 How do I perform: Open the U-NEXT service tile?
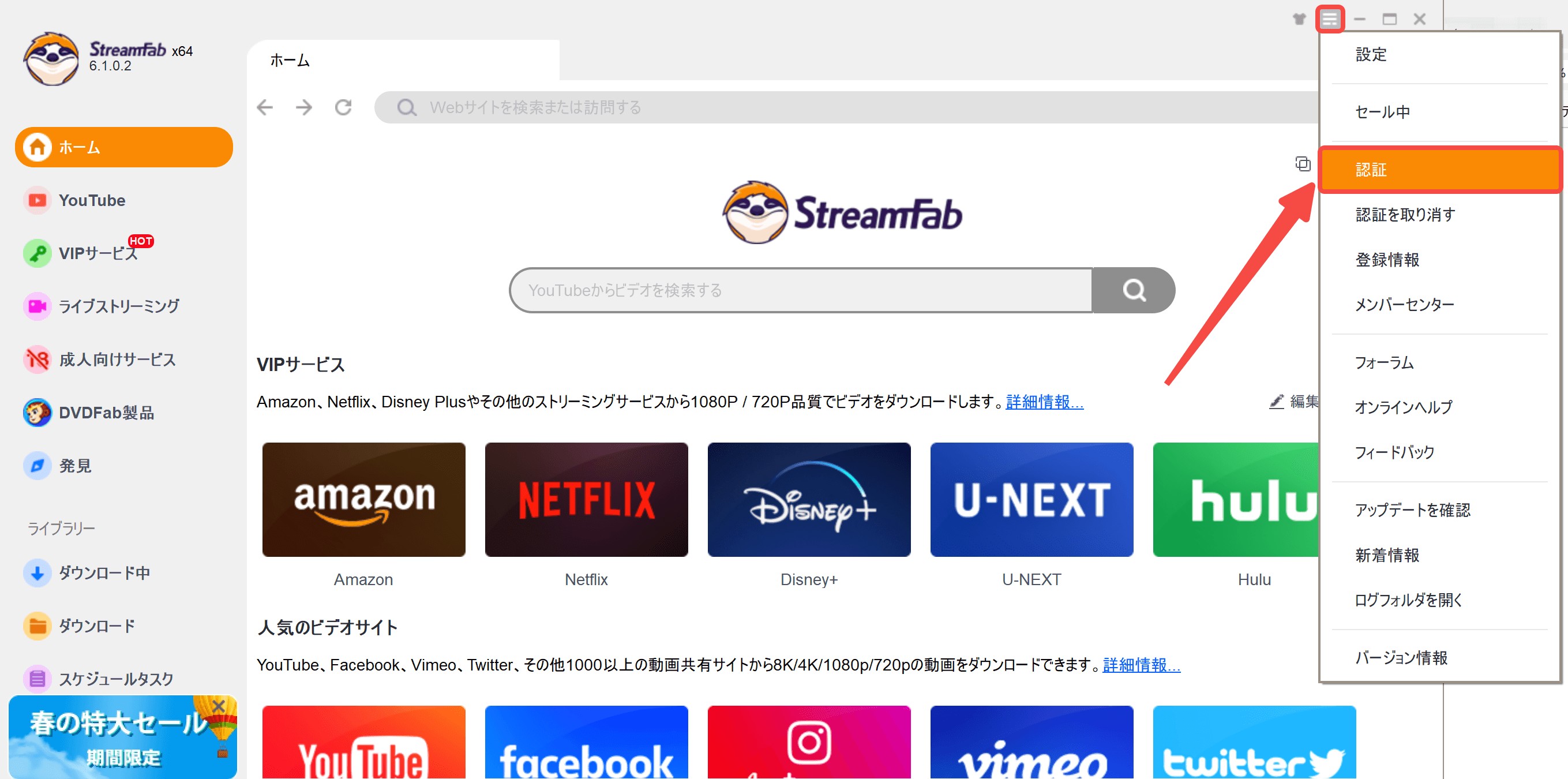coord(1031,500)
